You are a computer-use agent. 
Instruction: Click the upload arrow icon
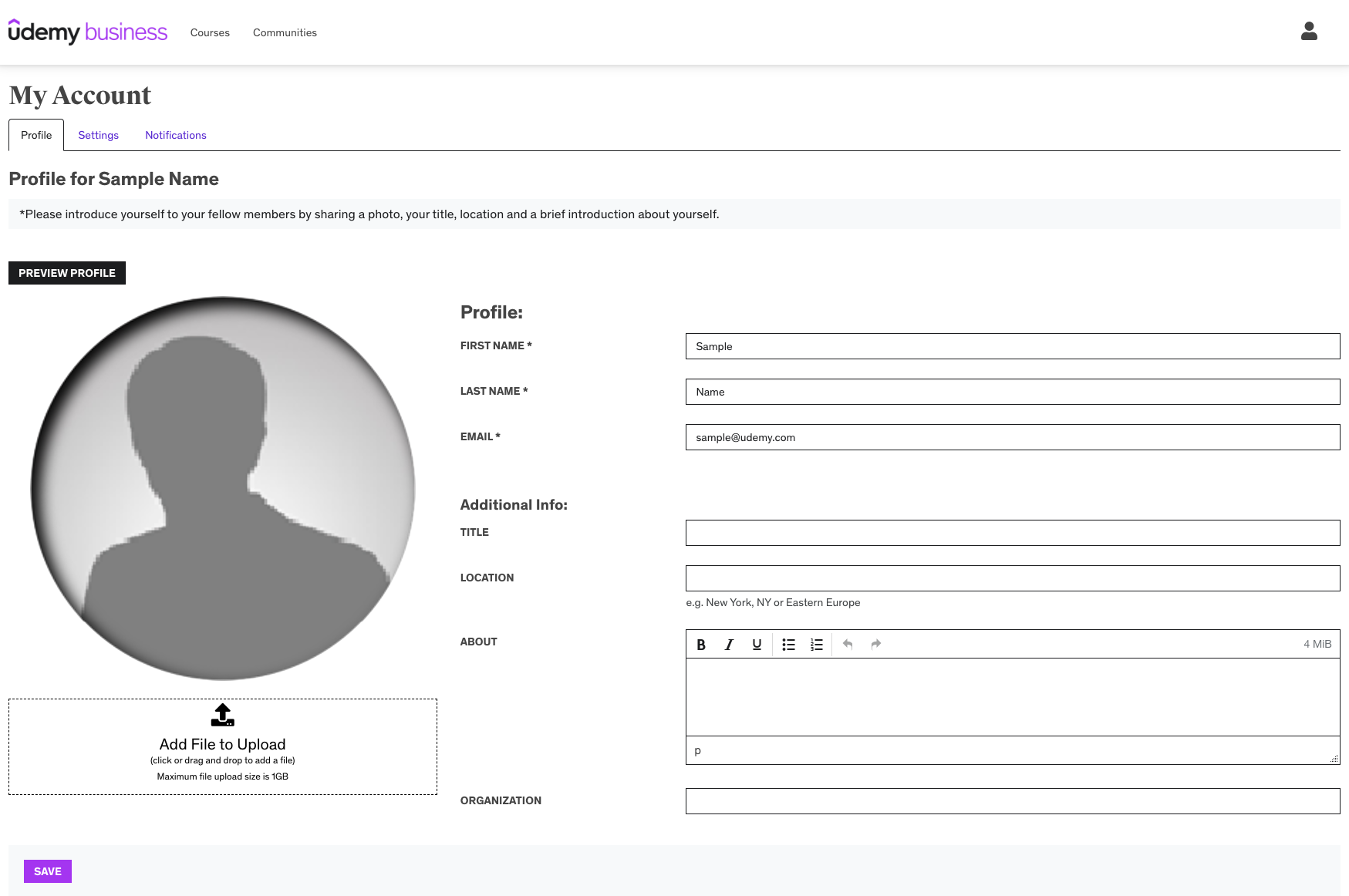point(223,715)
